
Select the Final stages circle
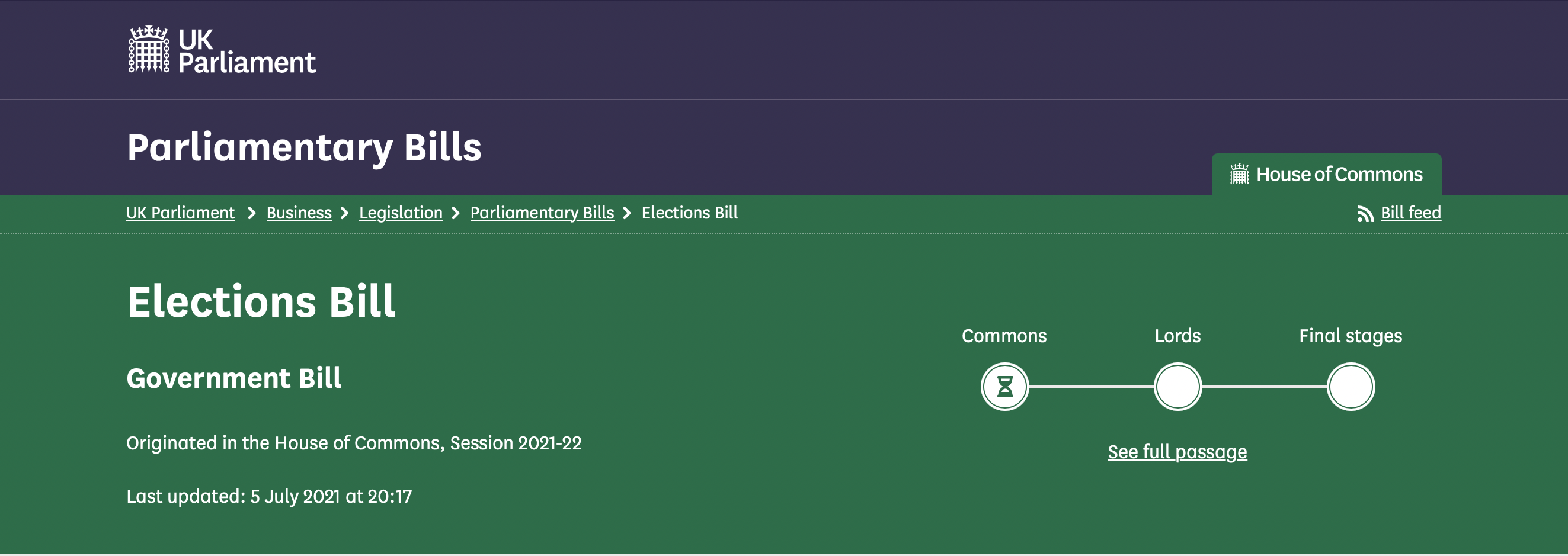[1350, 386]
